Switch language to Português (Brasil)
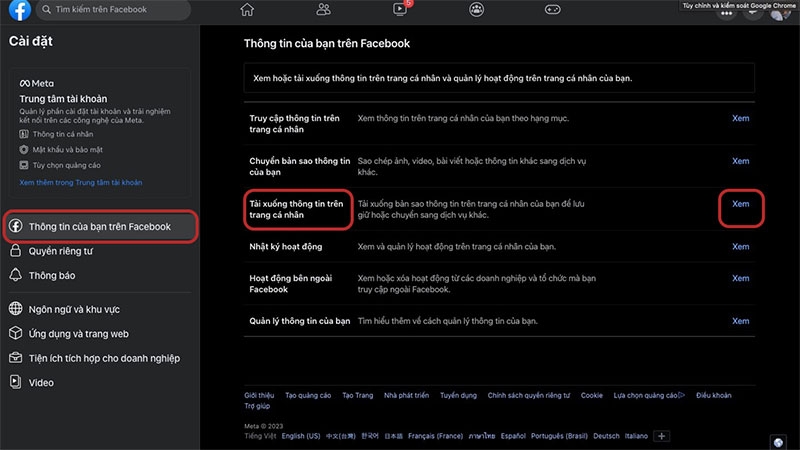This screenshot has height=450, width=800. point(559,436)
